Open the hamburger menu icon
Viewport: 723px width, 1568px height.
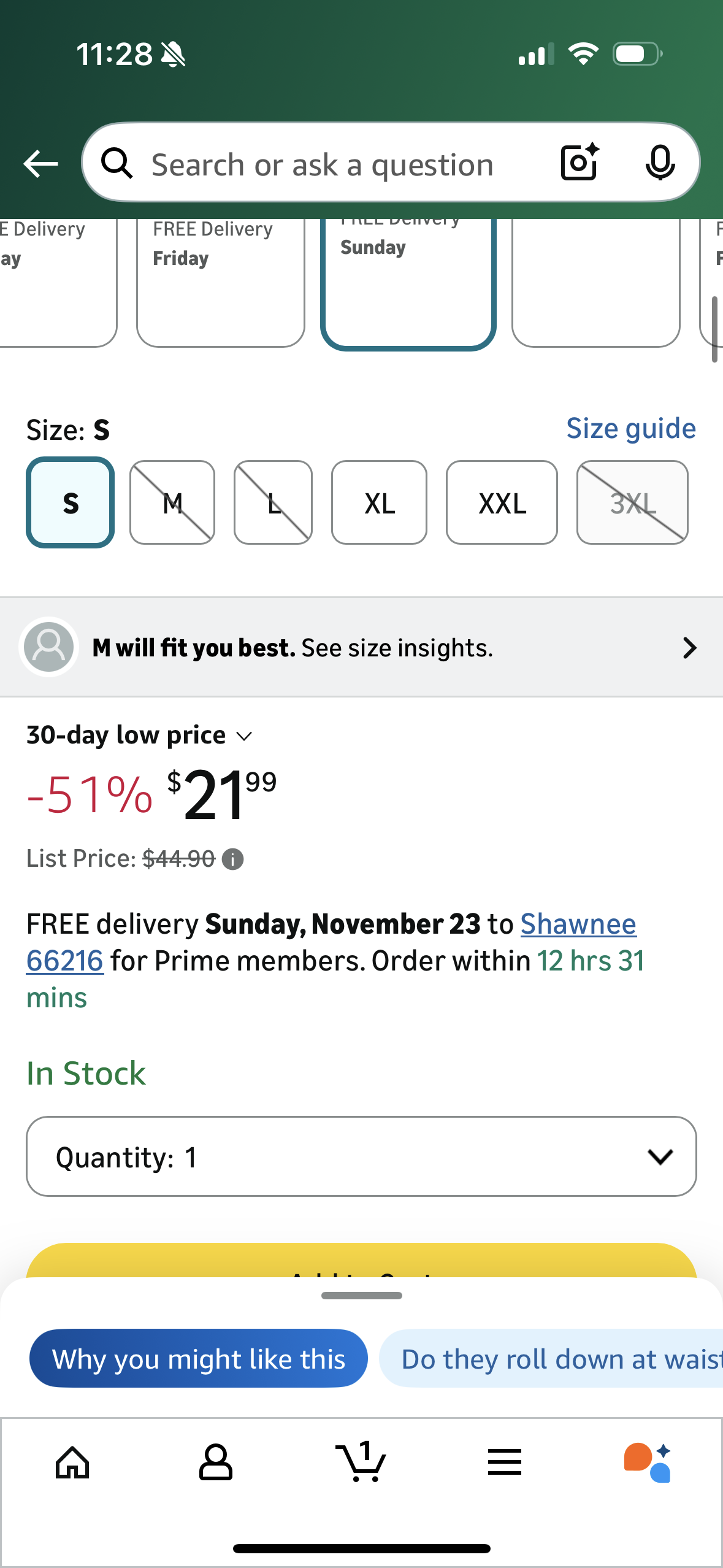[505, 1462]
